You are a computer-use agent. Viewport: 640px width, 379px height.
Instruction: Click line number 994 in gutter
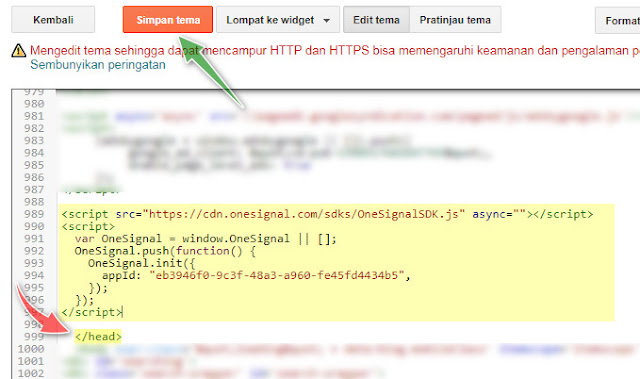34,275
